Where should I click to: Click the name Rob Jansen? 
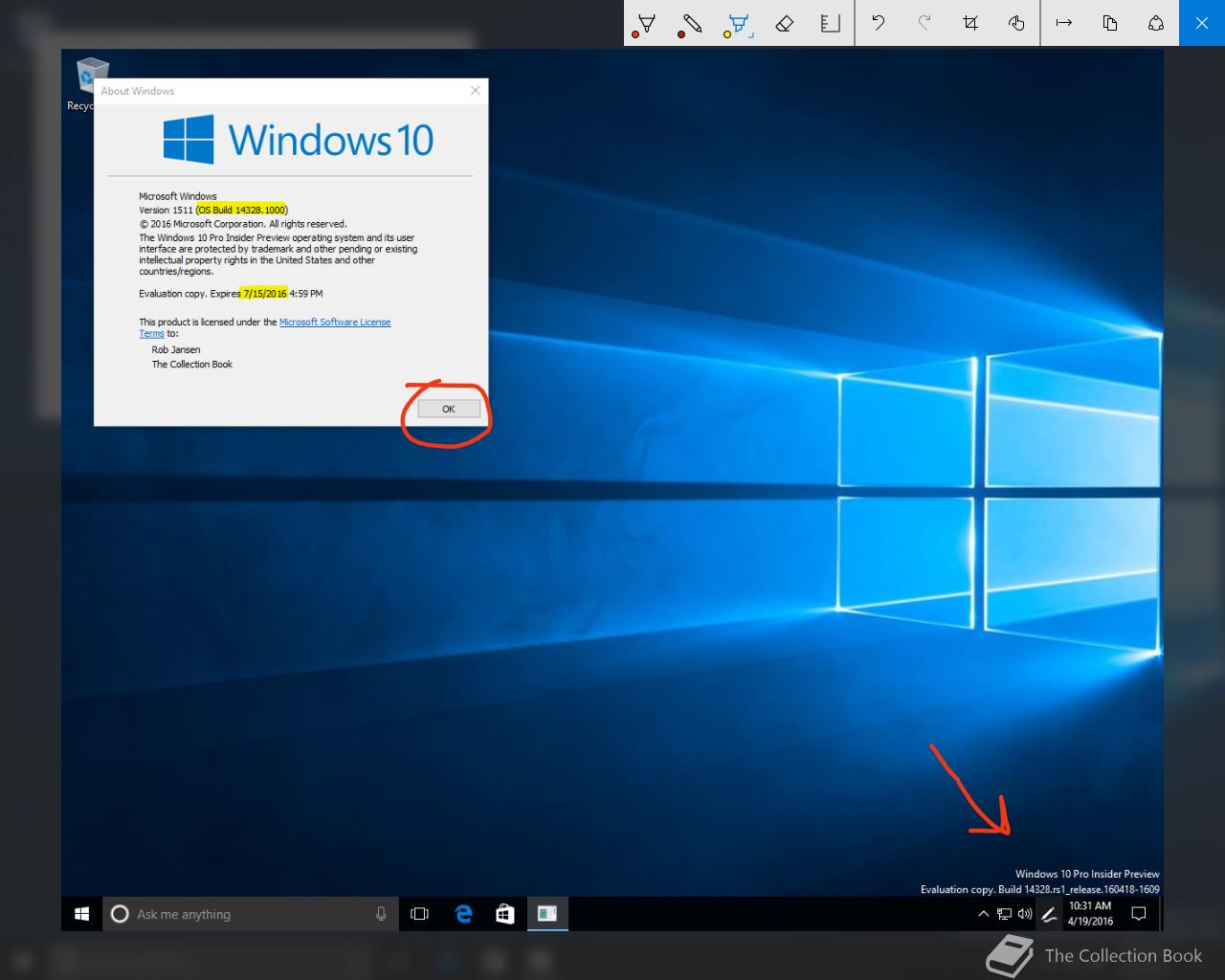176,350
